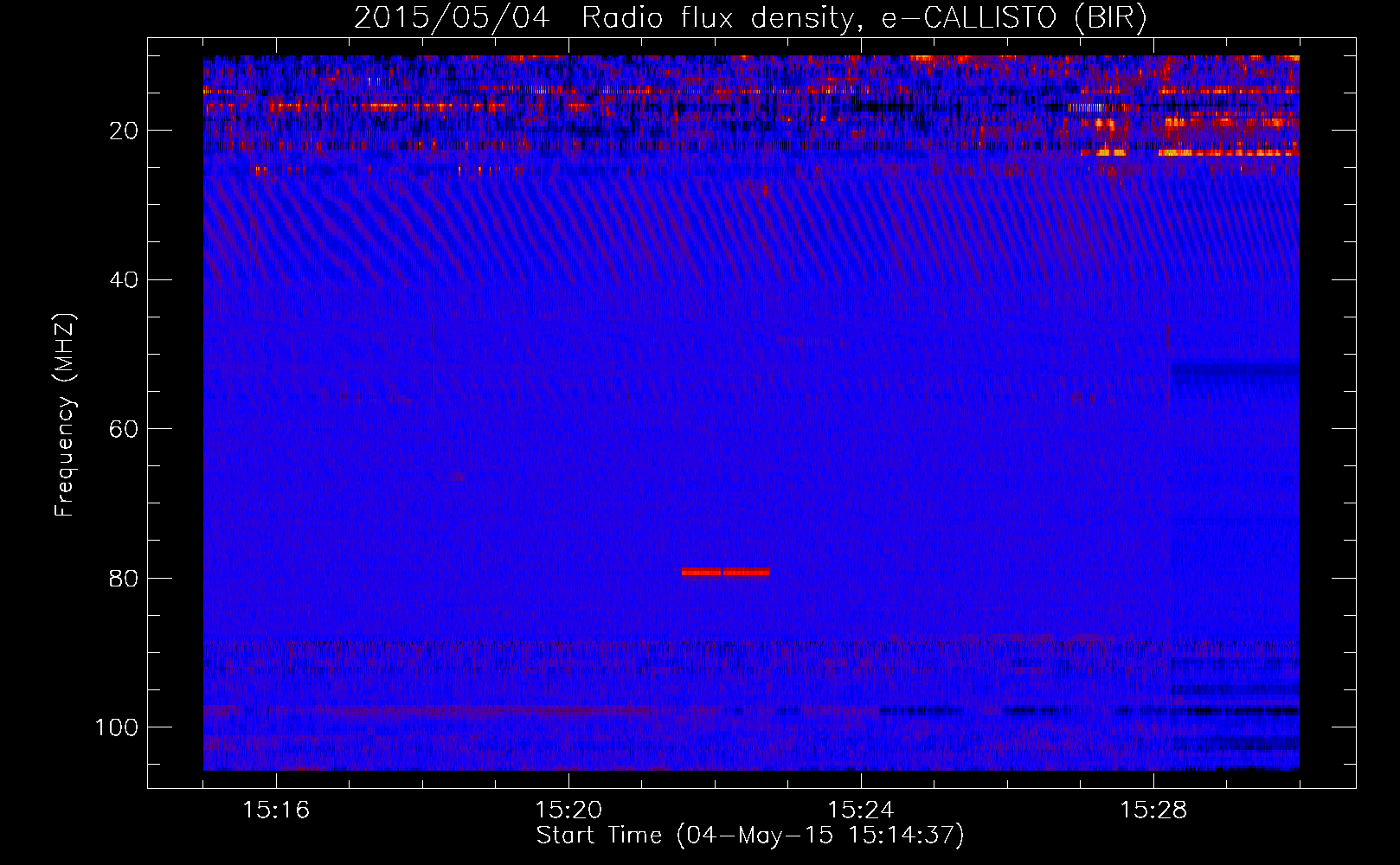Click the plot title mentioning e-CALLISTO (BIR)
The width and height of the screenshot is (1400, 865).
[x=750, y=17]
